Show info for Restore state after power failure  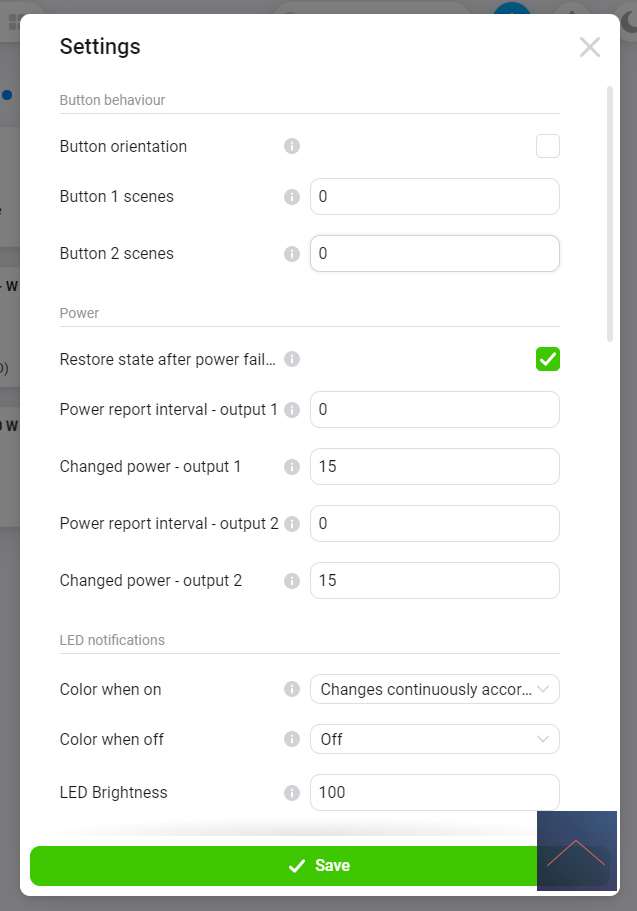click(x=292, y=359)
